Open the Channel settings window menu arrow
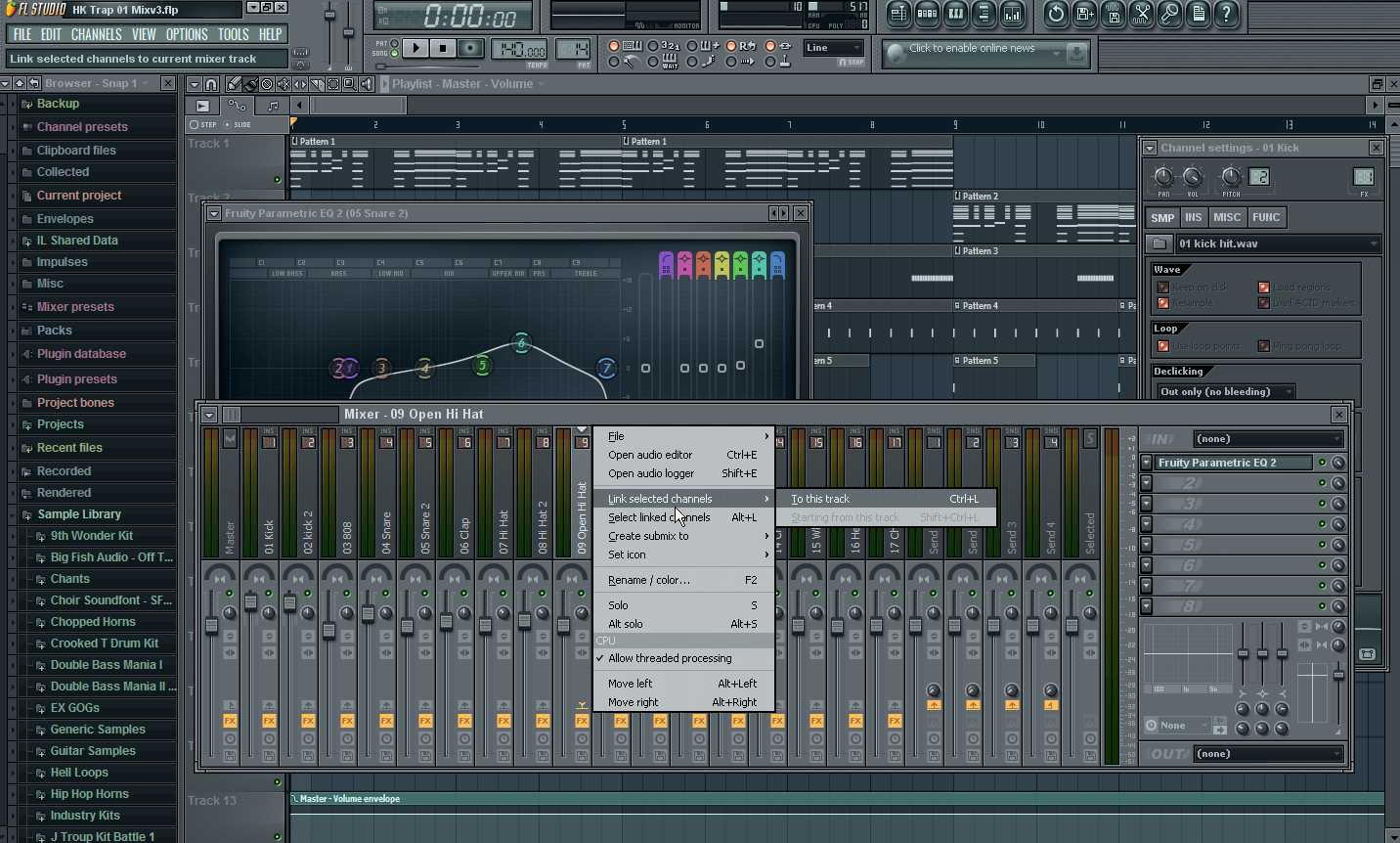This screenshot has height=843, width=1400. point(1150,148)
